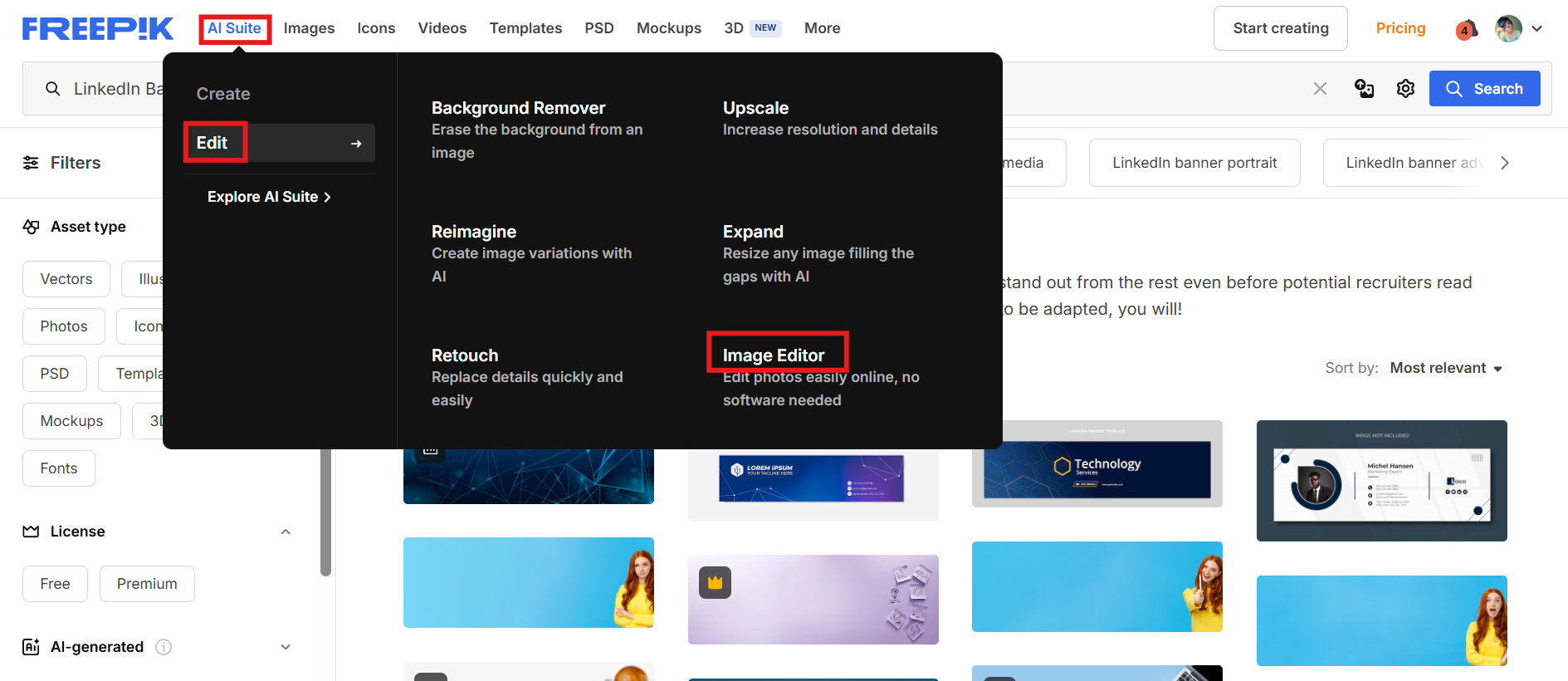Viewport: 1568px width, 681px height.
Task: Open the More menu in top navigation
Action: pyautogui.click(x=823, y=28)
